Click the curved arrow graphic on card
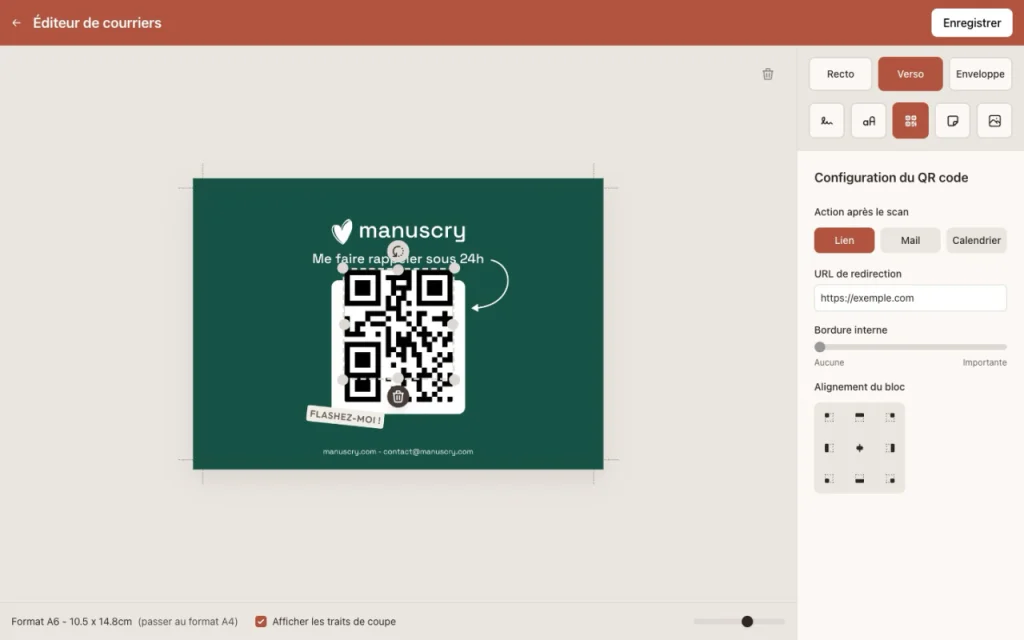Viewport: 1024px width, 640px height. 490,285
